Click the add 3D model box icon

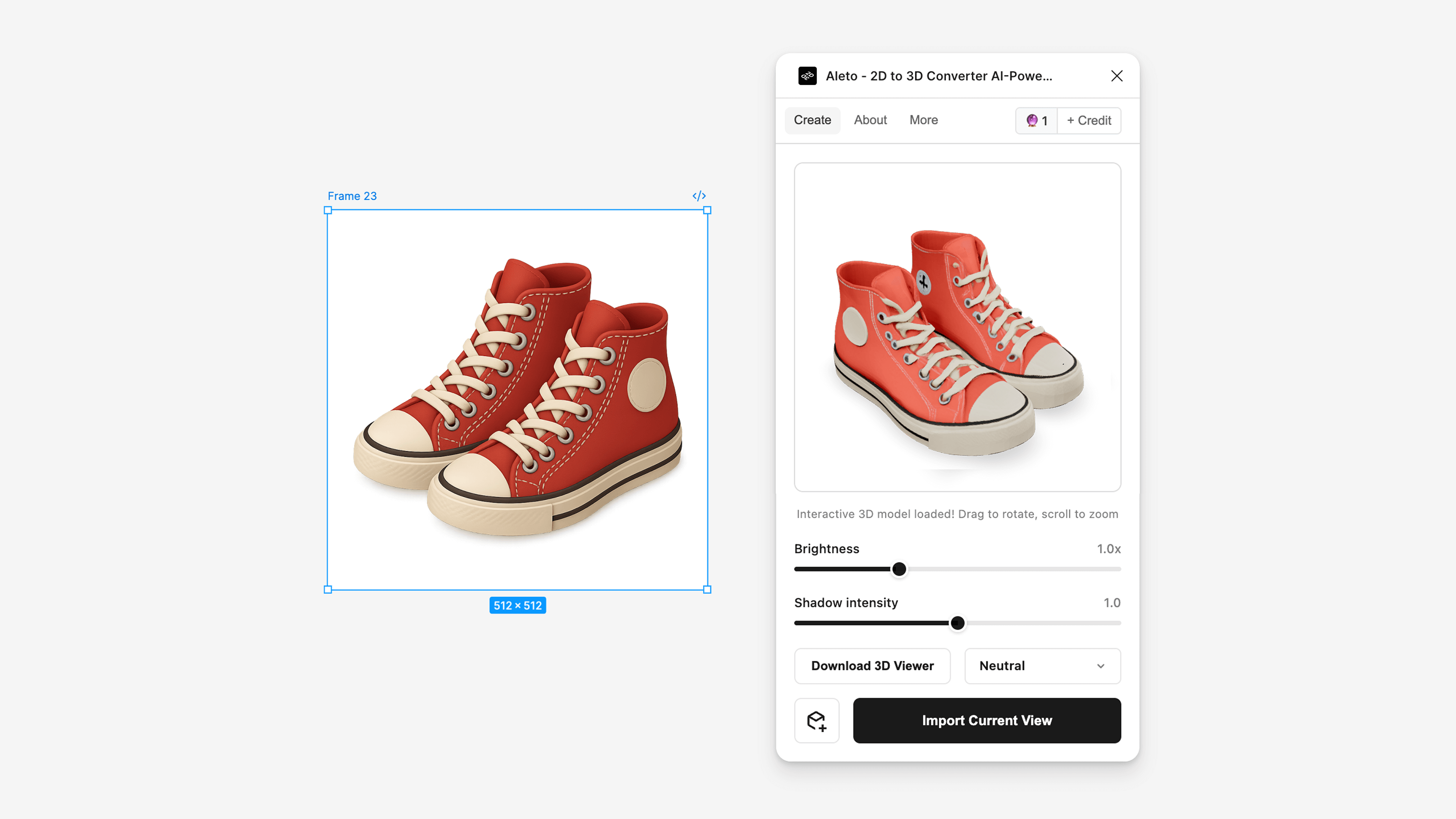click(817, 720)
